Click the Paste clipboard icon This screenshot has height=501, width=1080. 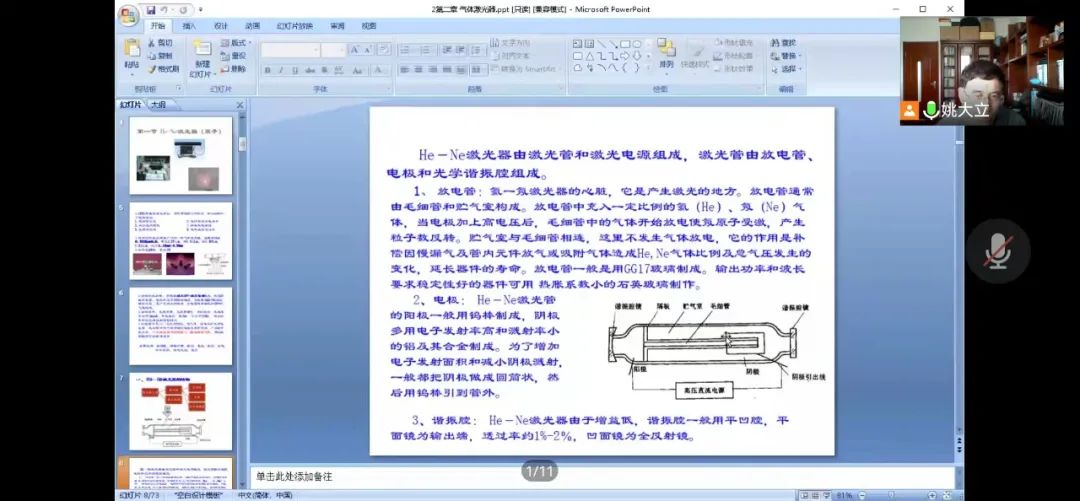coord(132,48)
